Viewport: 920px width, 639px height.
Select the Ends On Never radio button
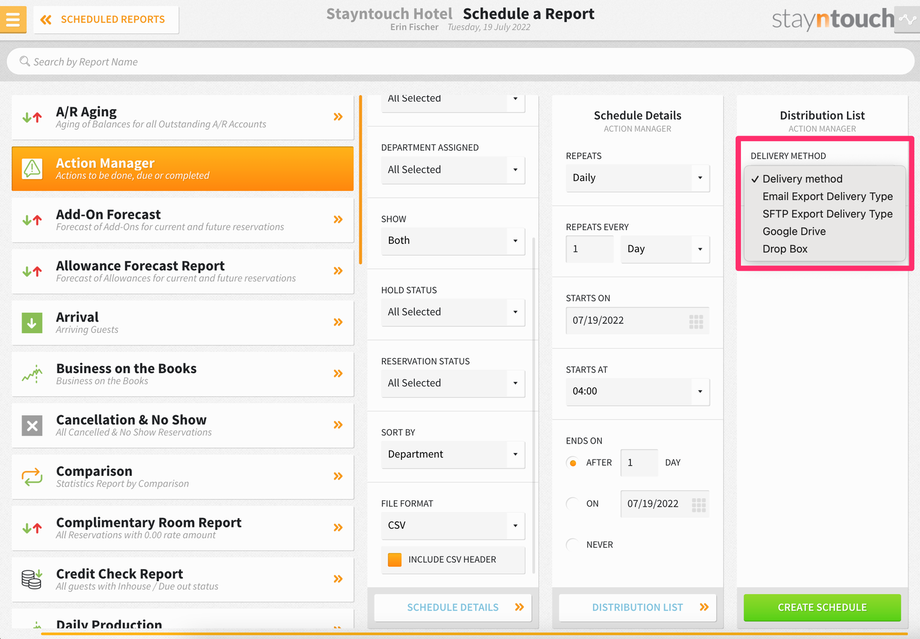coord(573,545)
